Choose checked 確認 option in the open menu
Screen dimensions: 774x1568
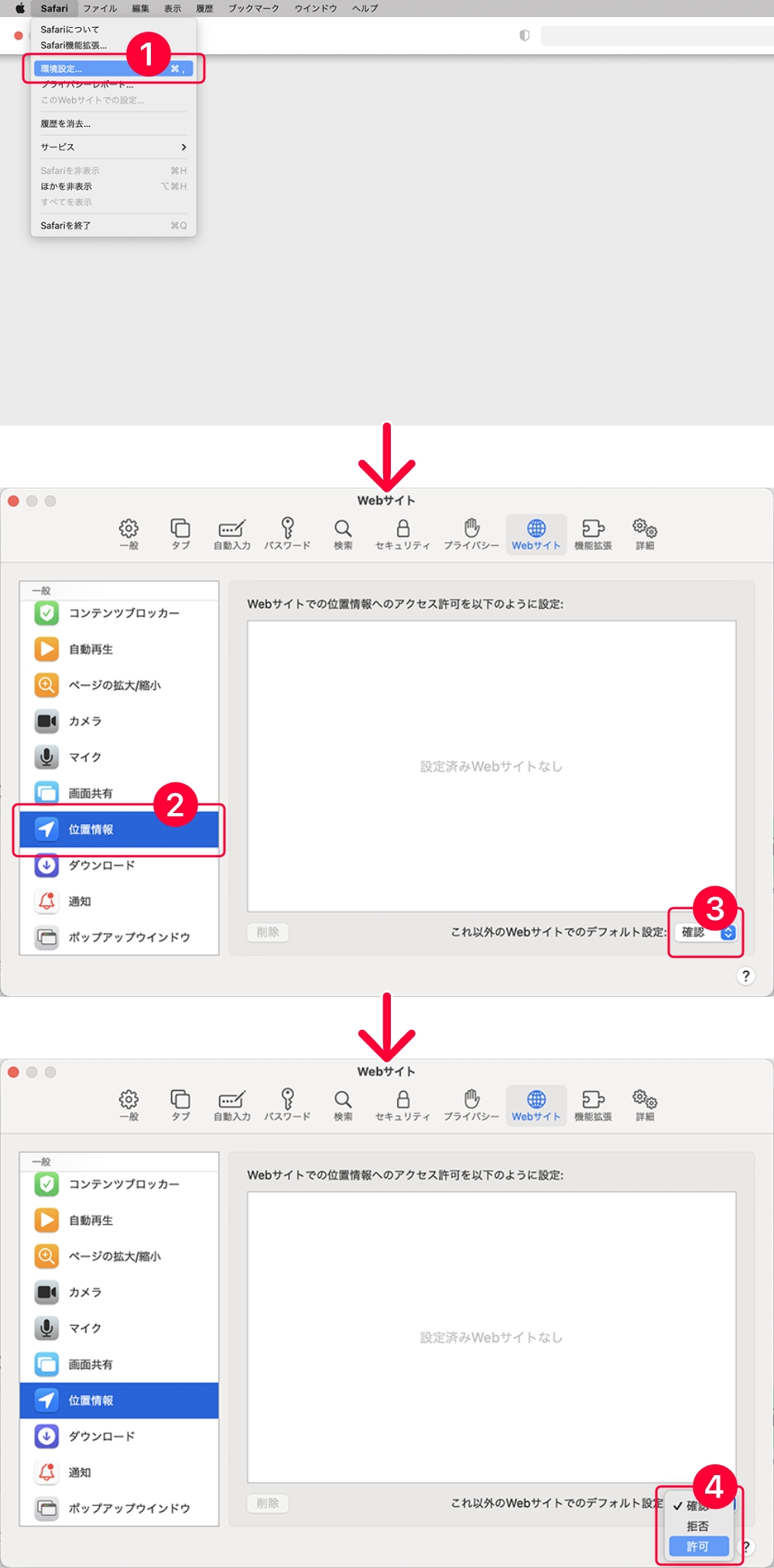tap(699, 1506)
